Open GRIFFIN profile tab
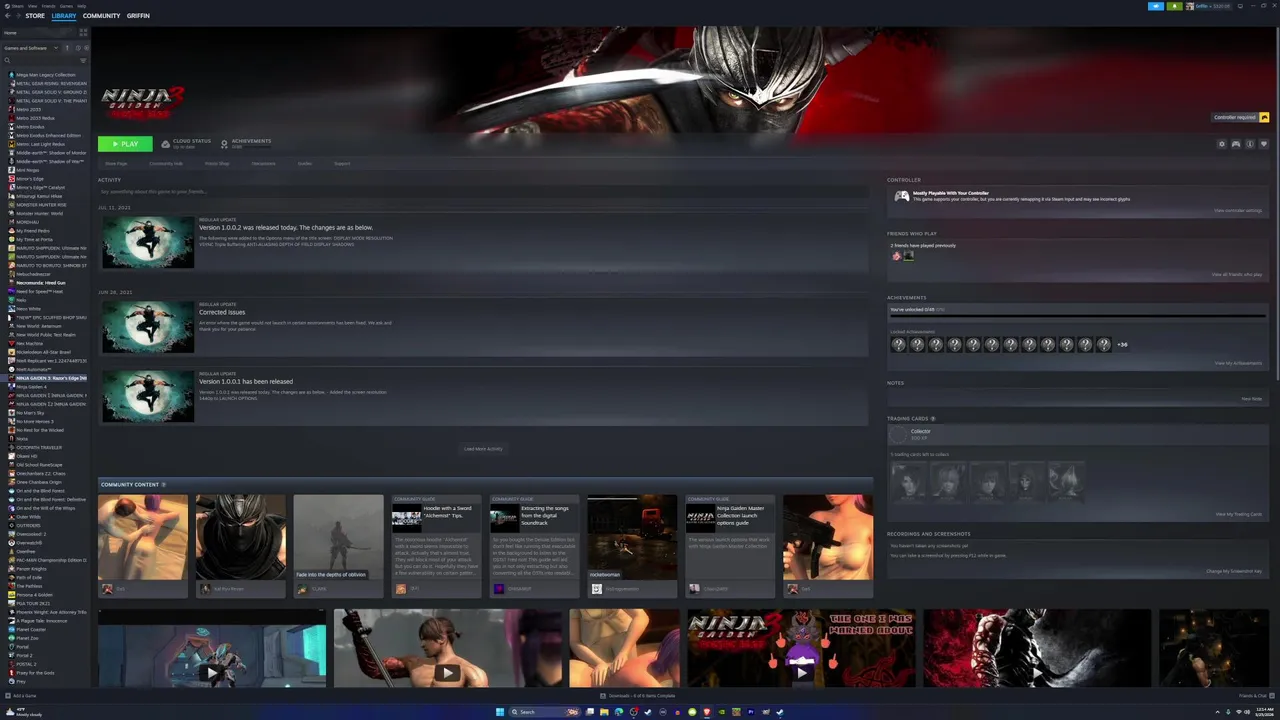The image size is (1280, 720). [138, 16]
